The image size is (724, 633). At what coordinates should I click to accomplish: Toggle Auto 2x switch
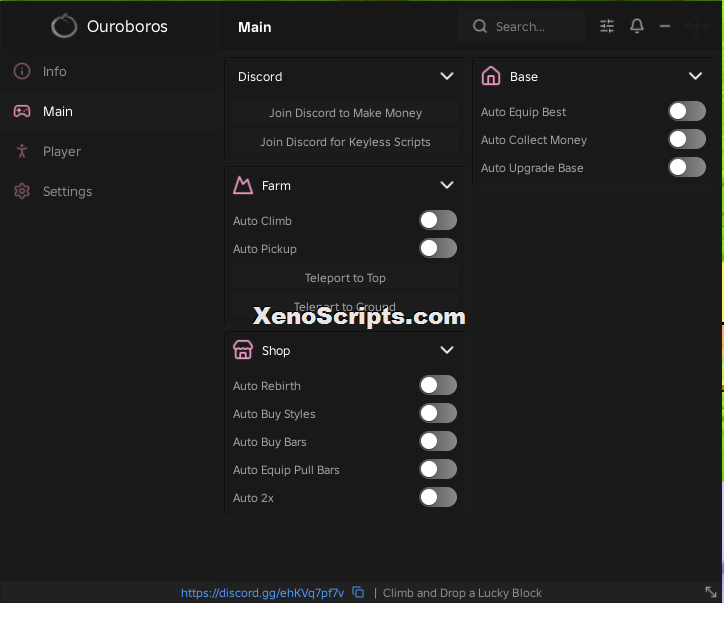pyautogui.click(x=438, y=497)
